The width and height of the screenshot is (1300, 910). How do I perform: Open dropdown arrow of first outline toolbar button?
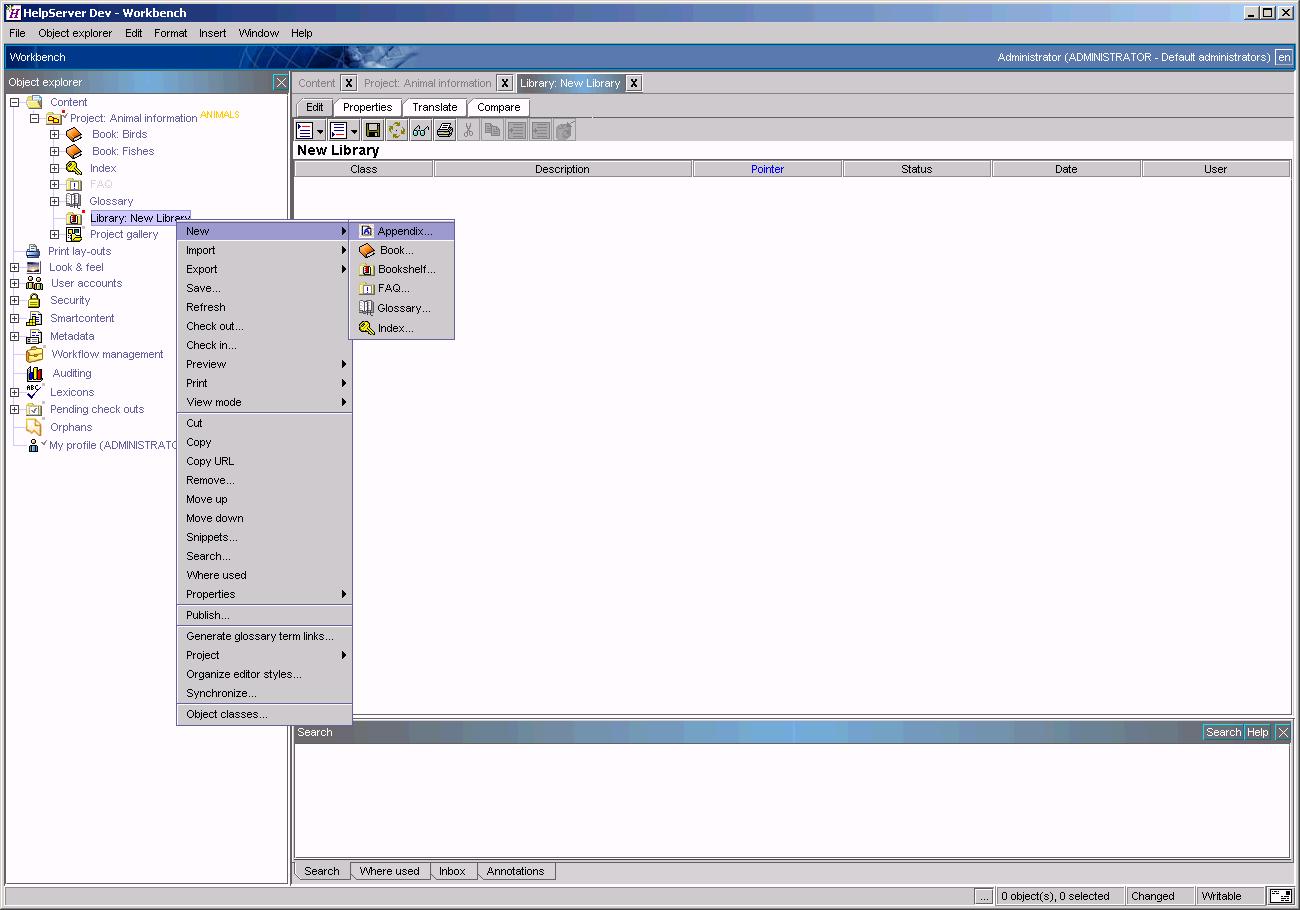tap(320, 131)
